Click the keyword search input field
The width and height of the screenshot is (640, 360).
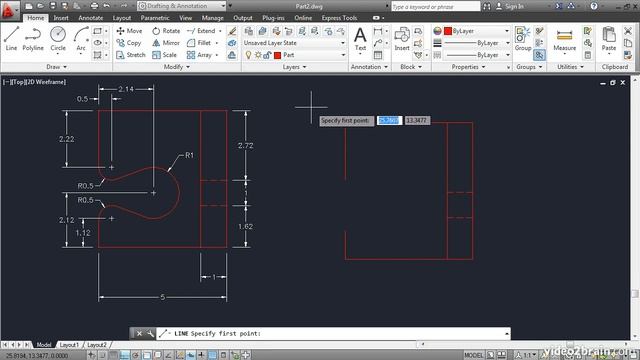435,6
